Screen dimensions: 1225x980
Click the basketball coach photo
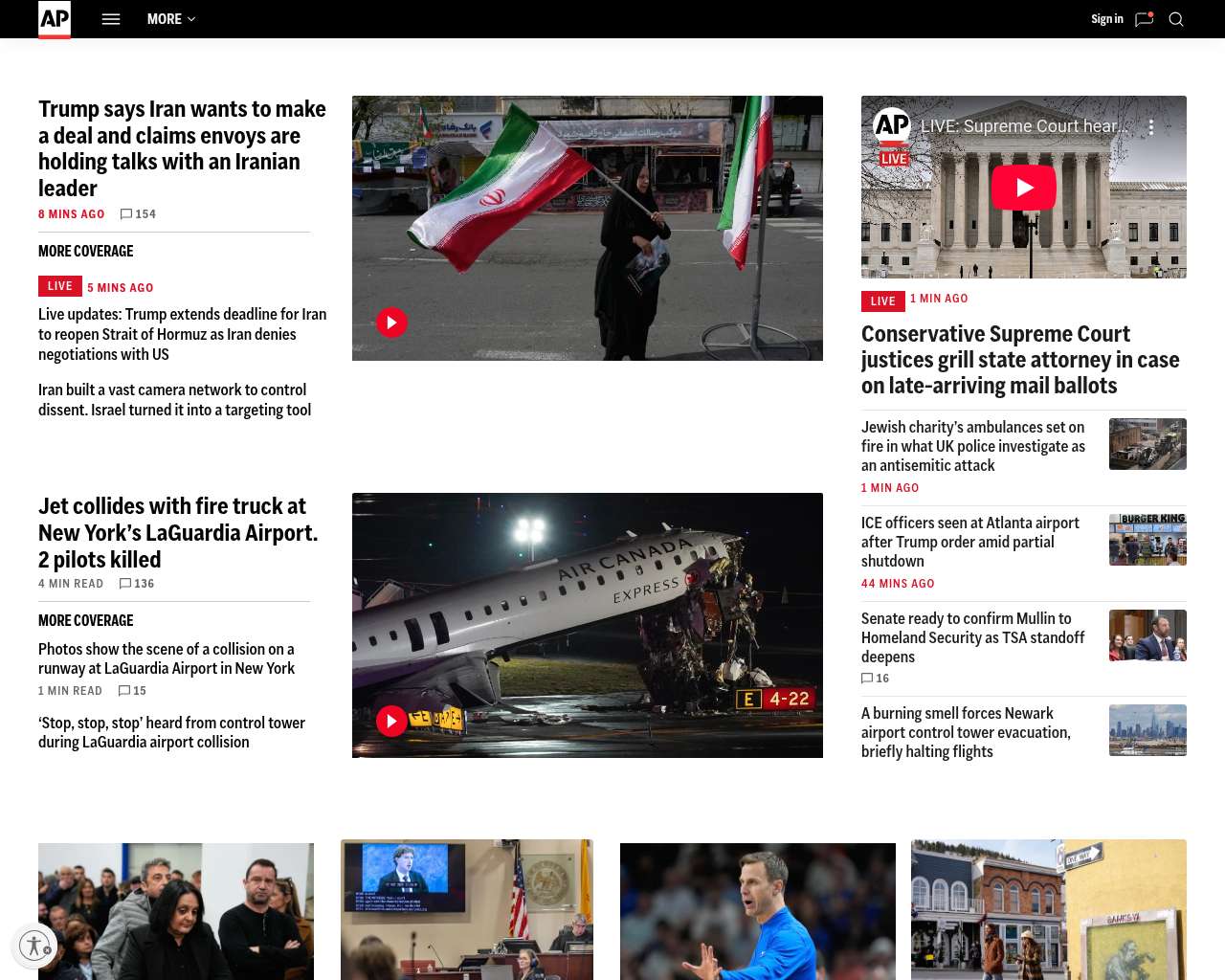[758, 911]
